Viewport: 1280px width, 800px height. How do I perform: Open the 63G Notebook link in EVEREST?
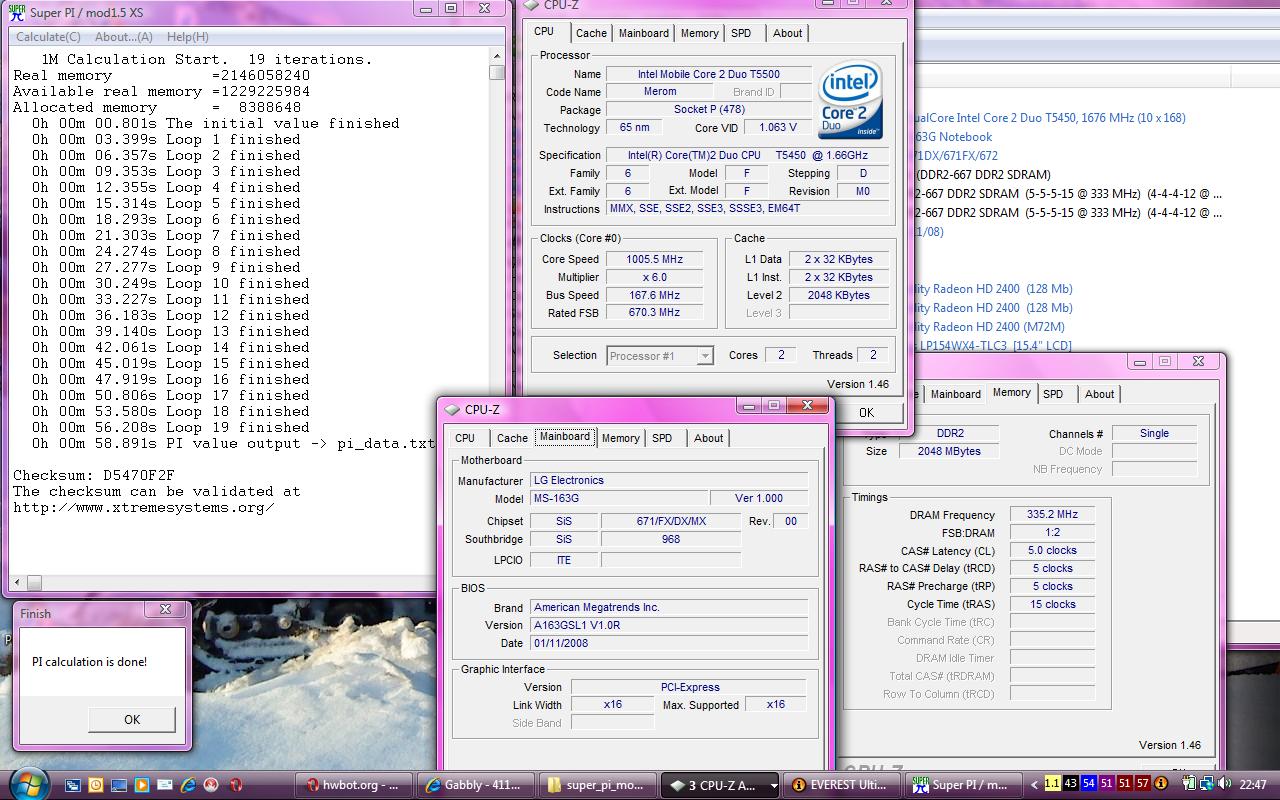tap(953, 137)
